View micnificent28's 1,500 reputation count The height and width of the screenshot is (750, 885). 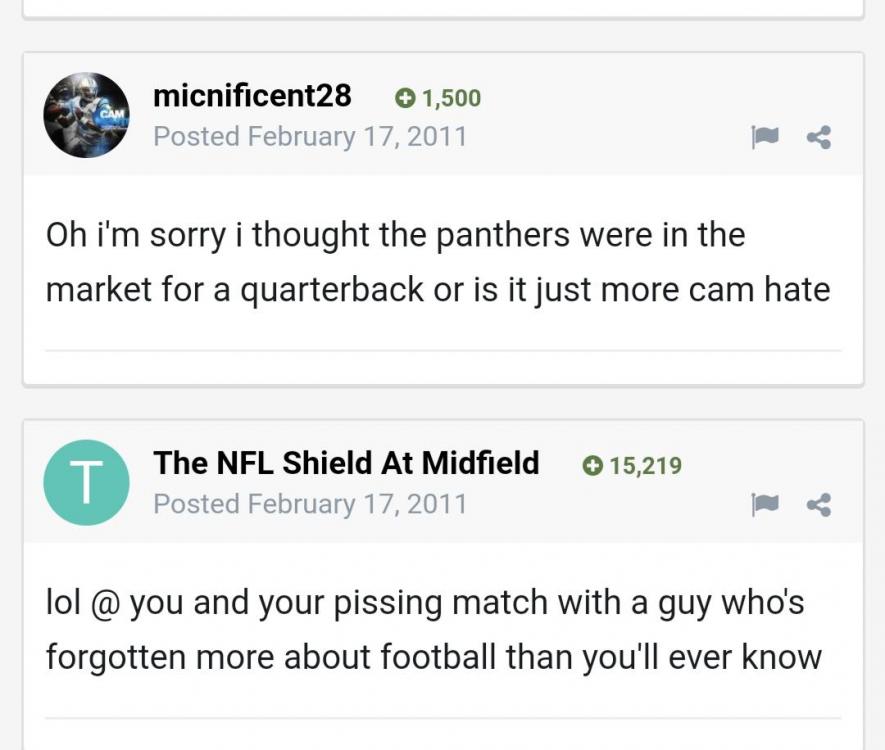451,98
